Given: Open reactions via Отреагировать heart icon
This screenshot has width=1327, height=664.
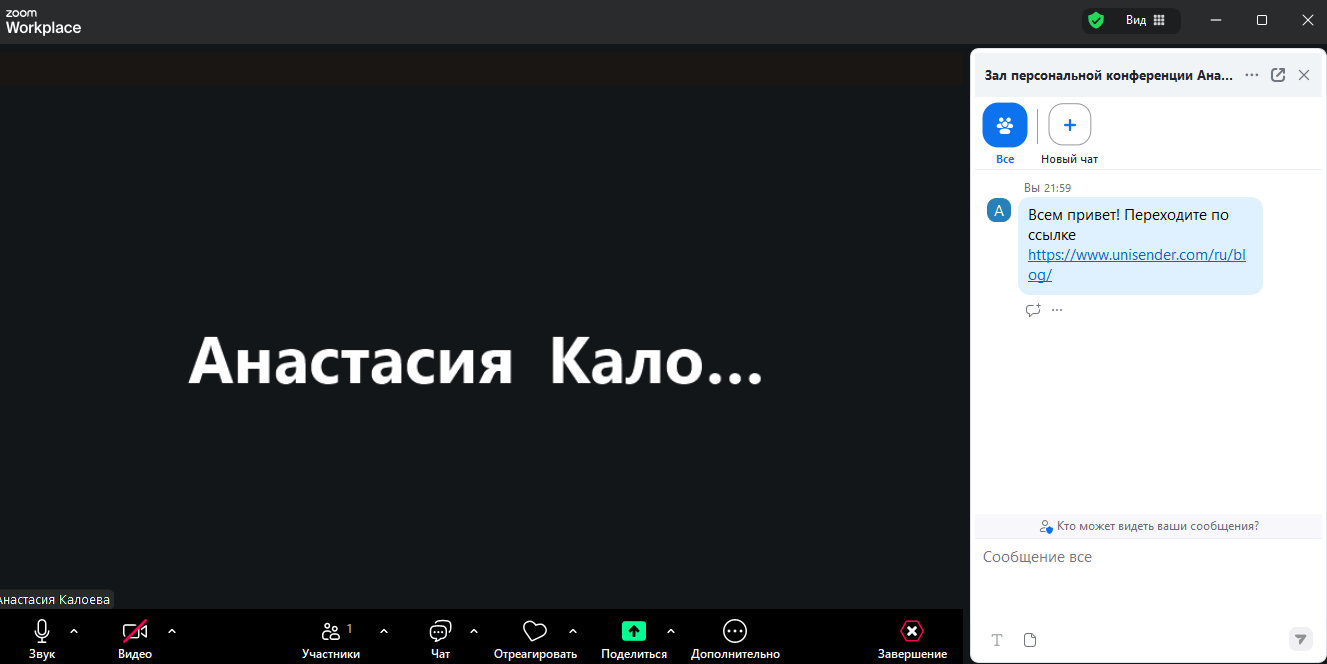Looking at the screenshot, I should click(x=535, y=638).
